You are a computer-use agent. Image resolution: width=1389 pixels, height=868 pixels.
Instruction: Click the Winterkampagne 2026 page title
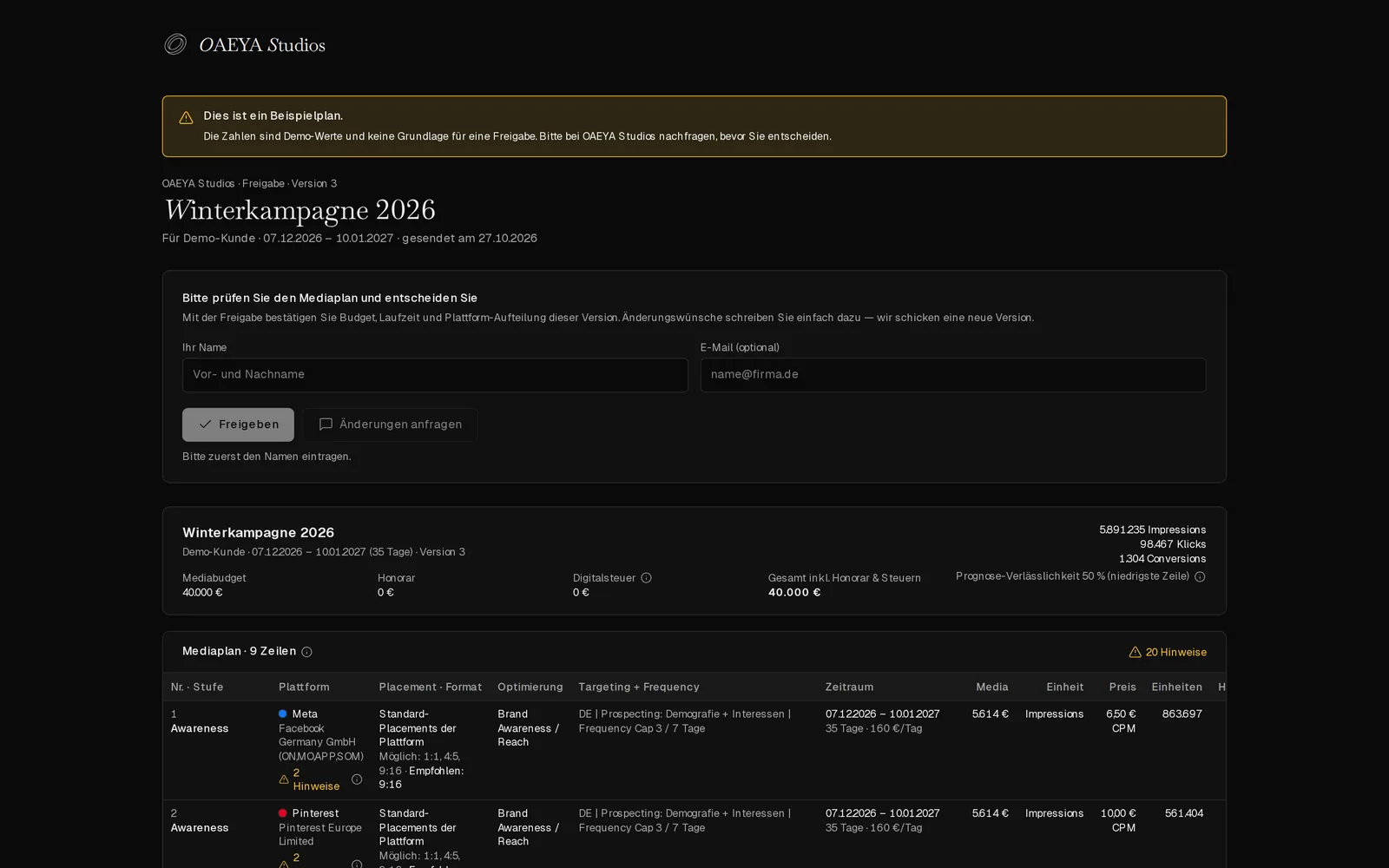(300, 210)
